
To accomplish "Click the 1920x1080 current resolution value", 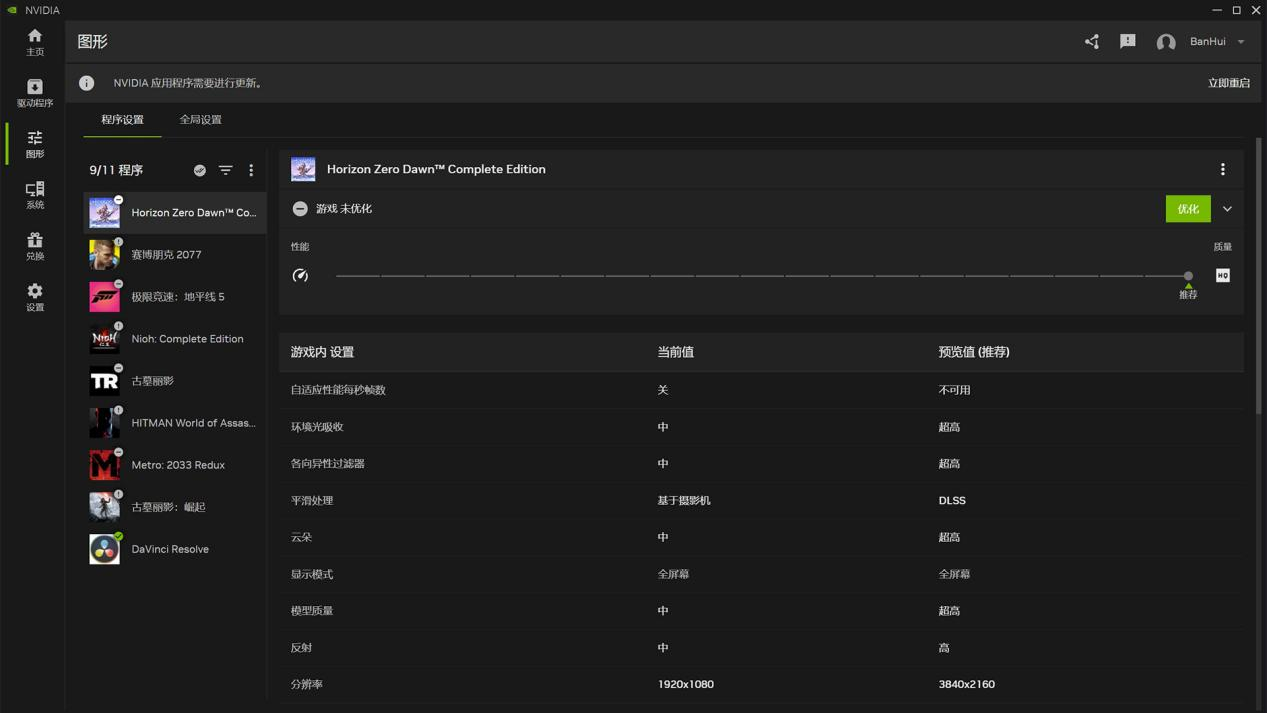I will coord(686,685).
